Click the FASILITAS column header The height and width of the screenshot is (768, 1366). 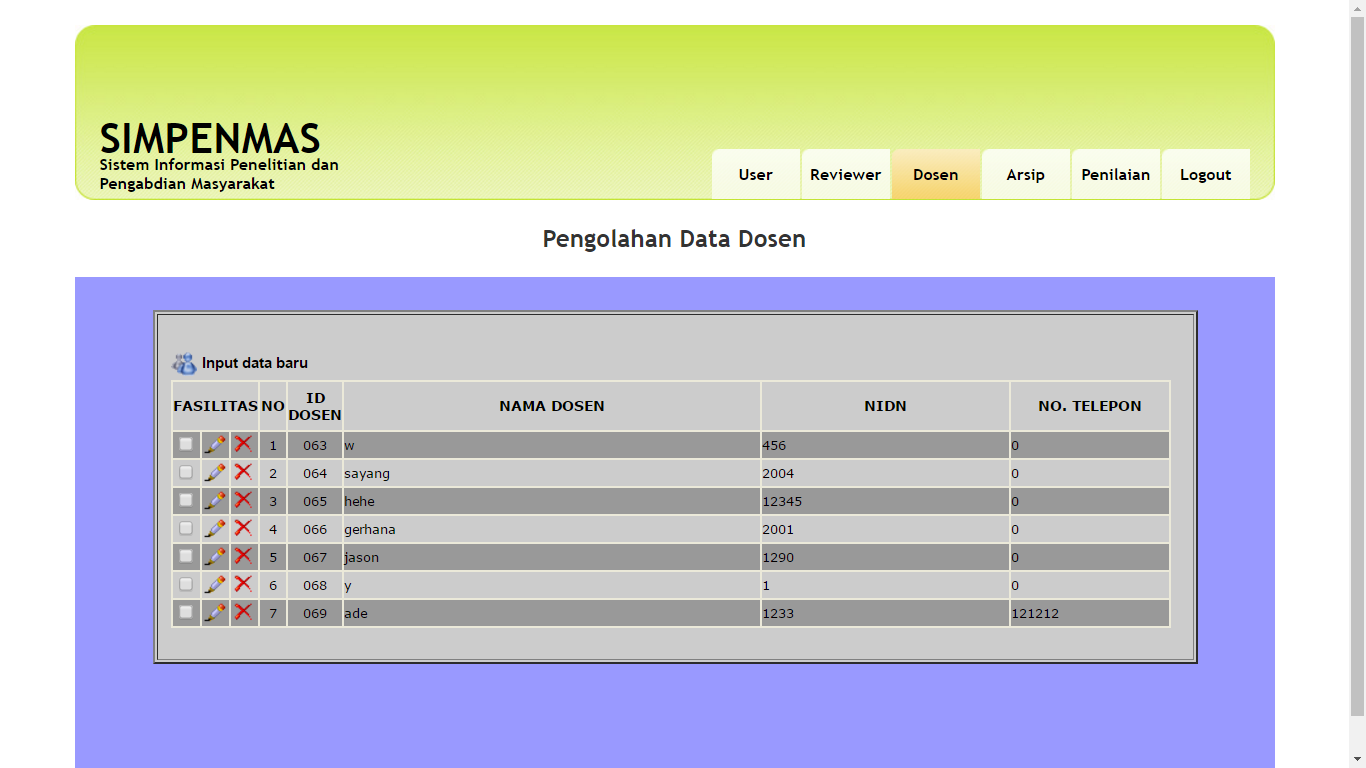[x=216, y=406]
